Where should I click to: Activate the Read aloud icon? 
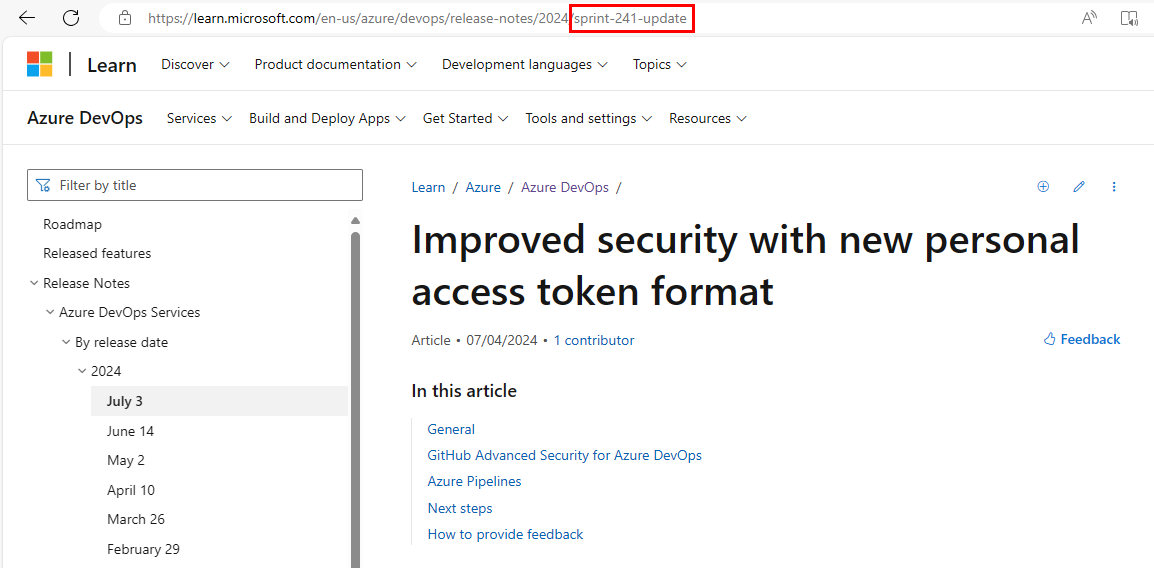tap(1089, 18)
